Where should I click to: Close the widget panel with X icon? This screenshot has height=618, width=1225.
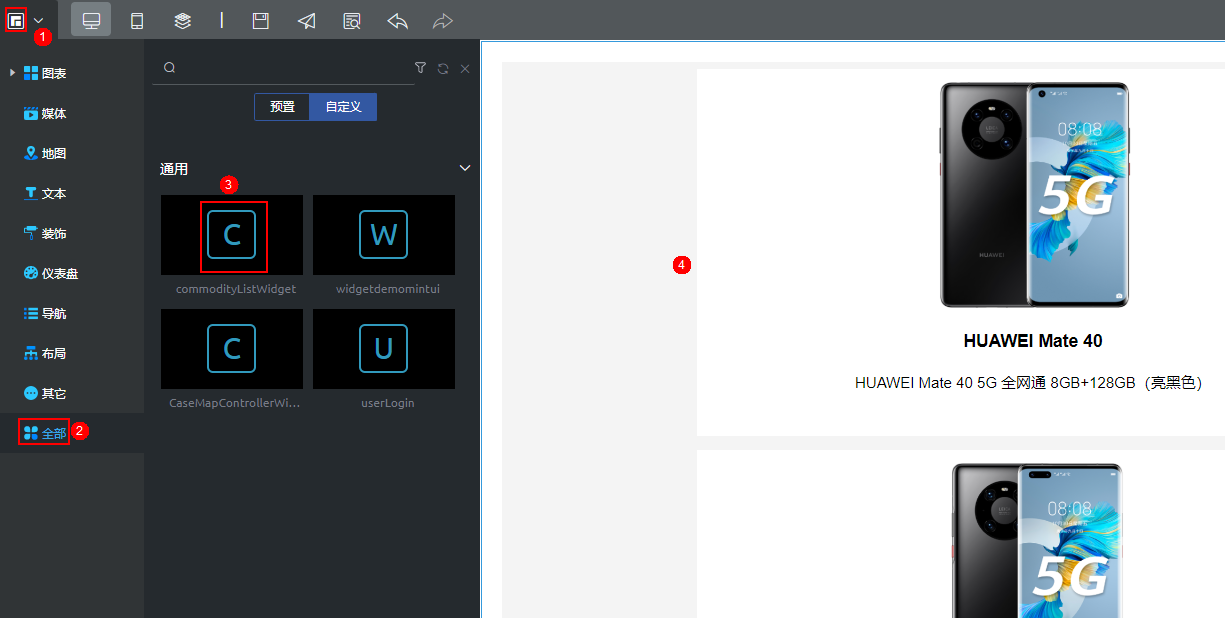[465, 68]
